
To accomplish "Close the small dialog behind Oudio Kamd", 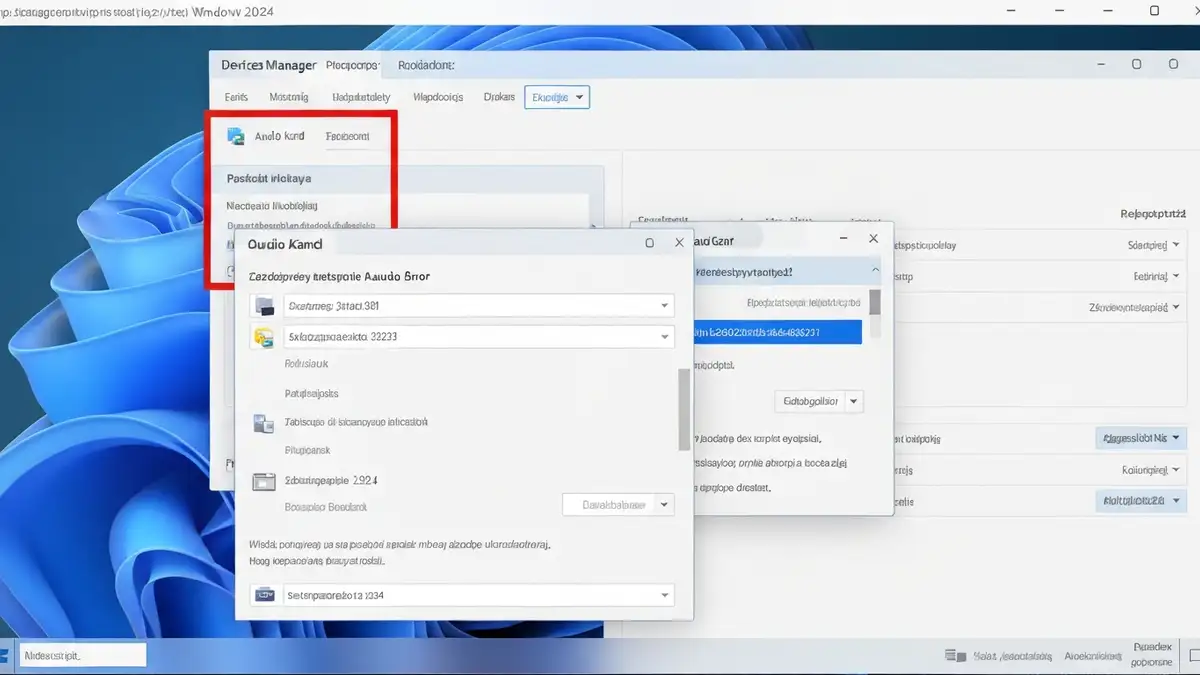I will (x=873, y=239).
